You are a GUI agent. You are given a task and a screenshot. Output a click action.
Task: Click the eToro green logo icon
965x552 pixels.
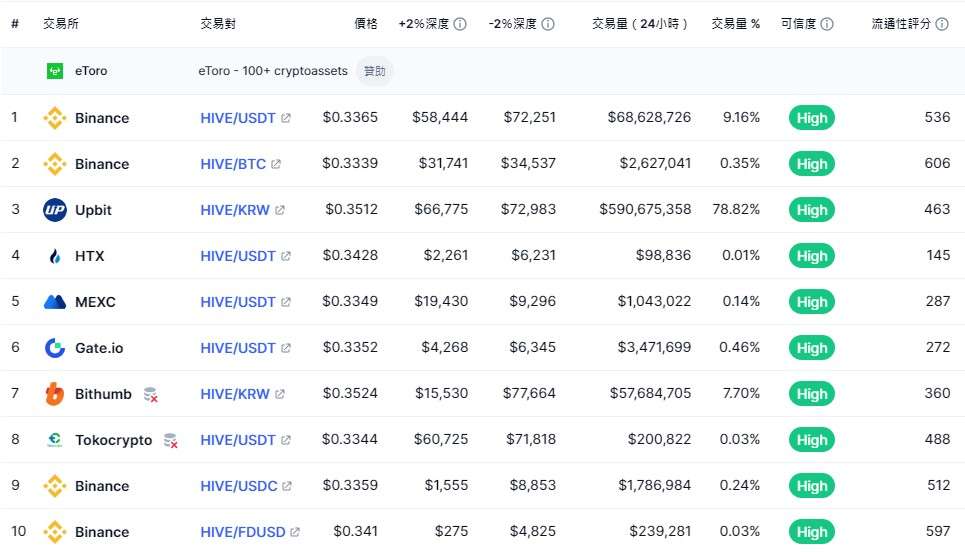click(55, 71)
